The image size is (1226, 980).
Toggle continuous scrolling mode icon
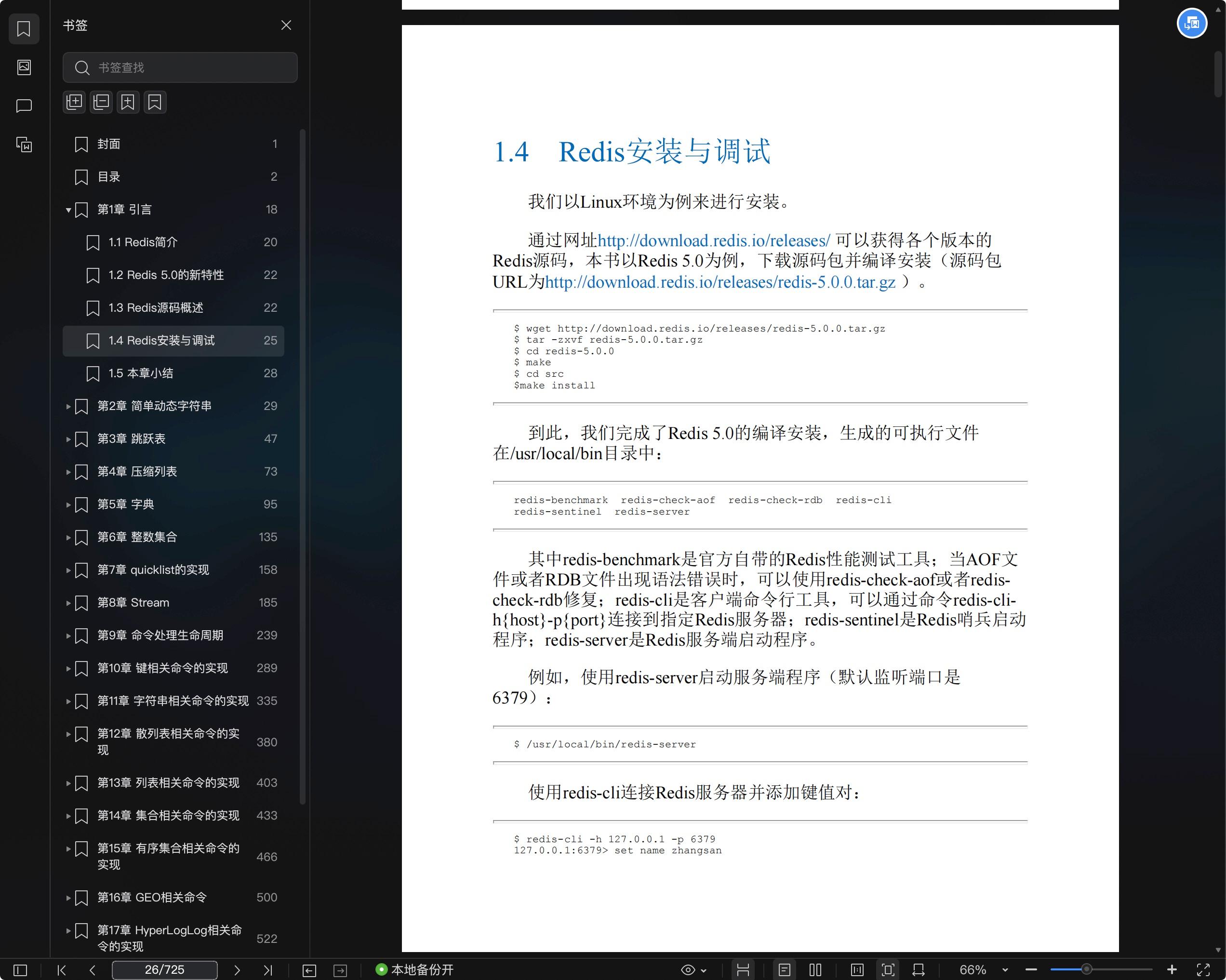coord(743,970)
